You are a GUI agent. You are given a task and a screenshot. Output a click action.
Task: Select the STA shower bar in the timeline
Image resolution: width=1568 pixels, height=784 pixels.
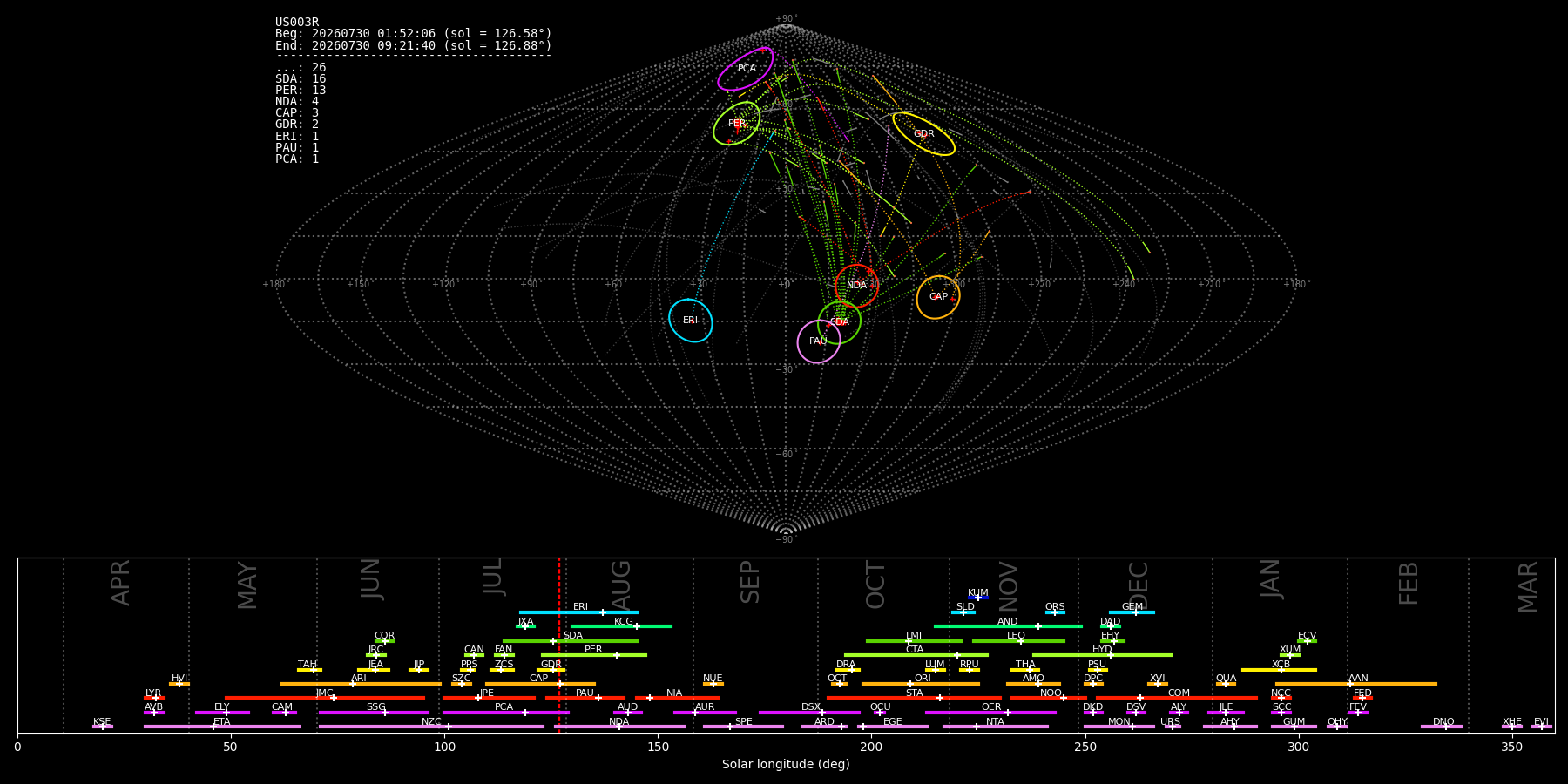point(914,698)
